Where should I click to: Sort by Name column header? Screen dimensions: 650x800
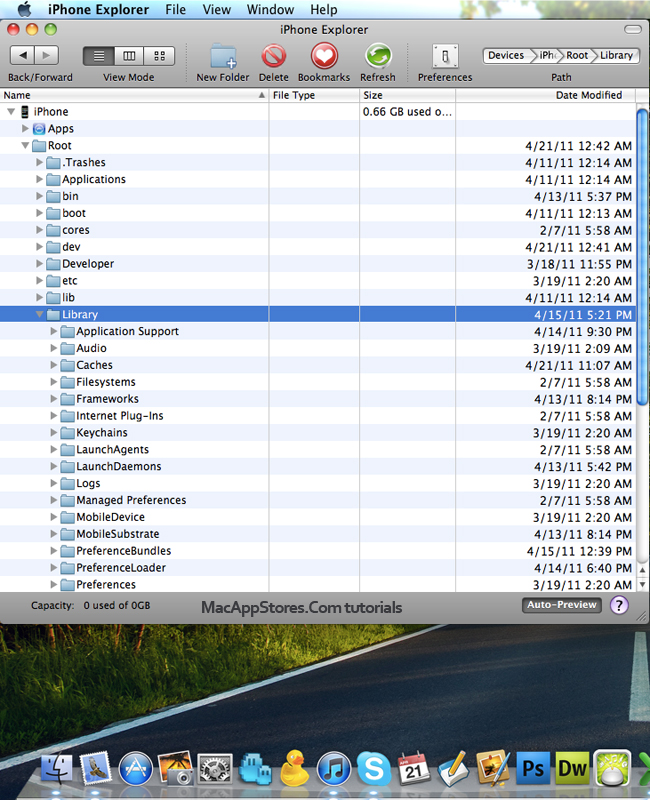[x=134, y=95]
